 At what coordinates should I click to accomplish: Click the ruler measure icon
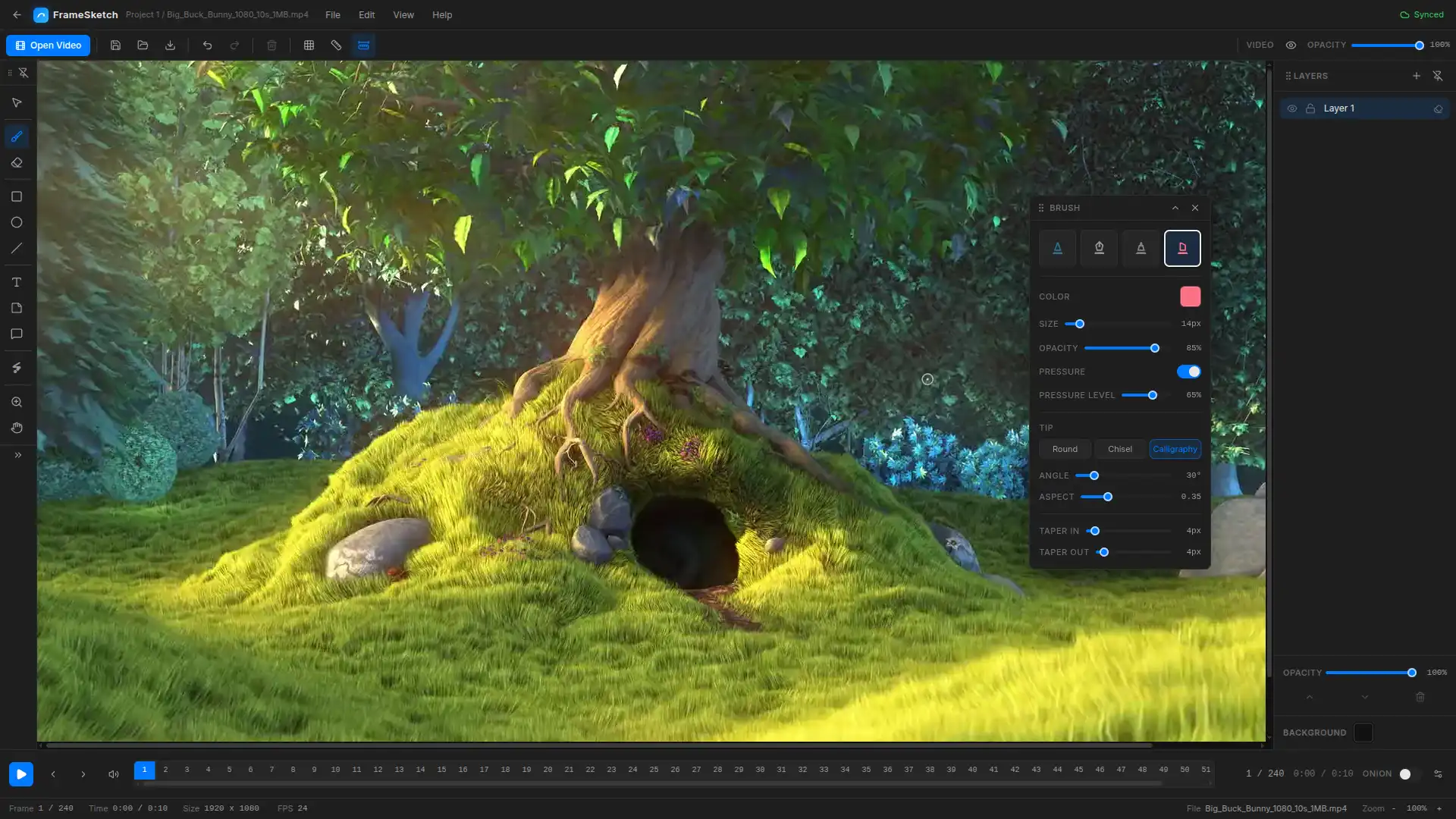click(336, 45)
